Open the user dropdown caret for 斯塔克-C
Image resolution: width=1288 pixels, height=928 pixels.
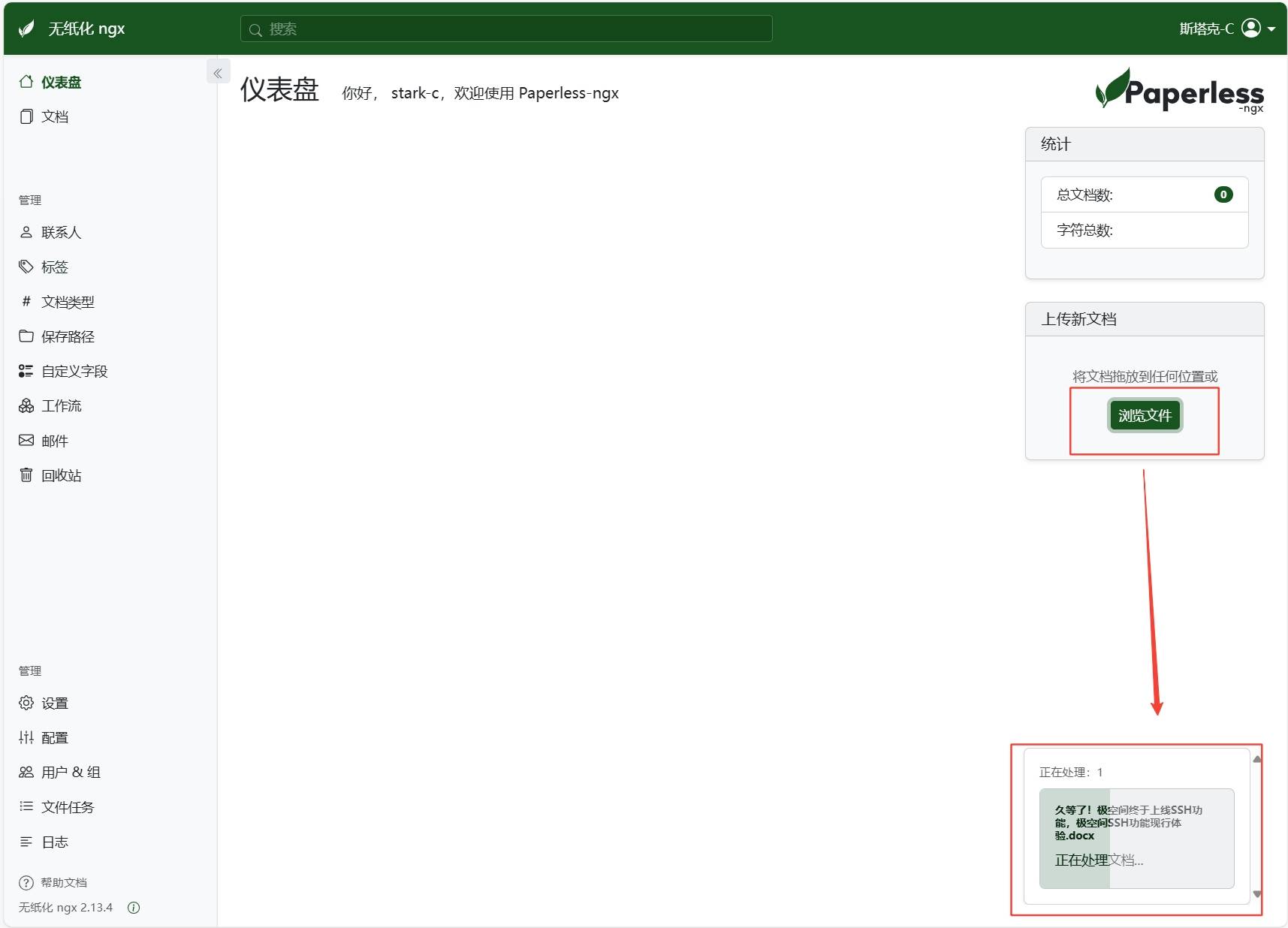pos(1271,29)
